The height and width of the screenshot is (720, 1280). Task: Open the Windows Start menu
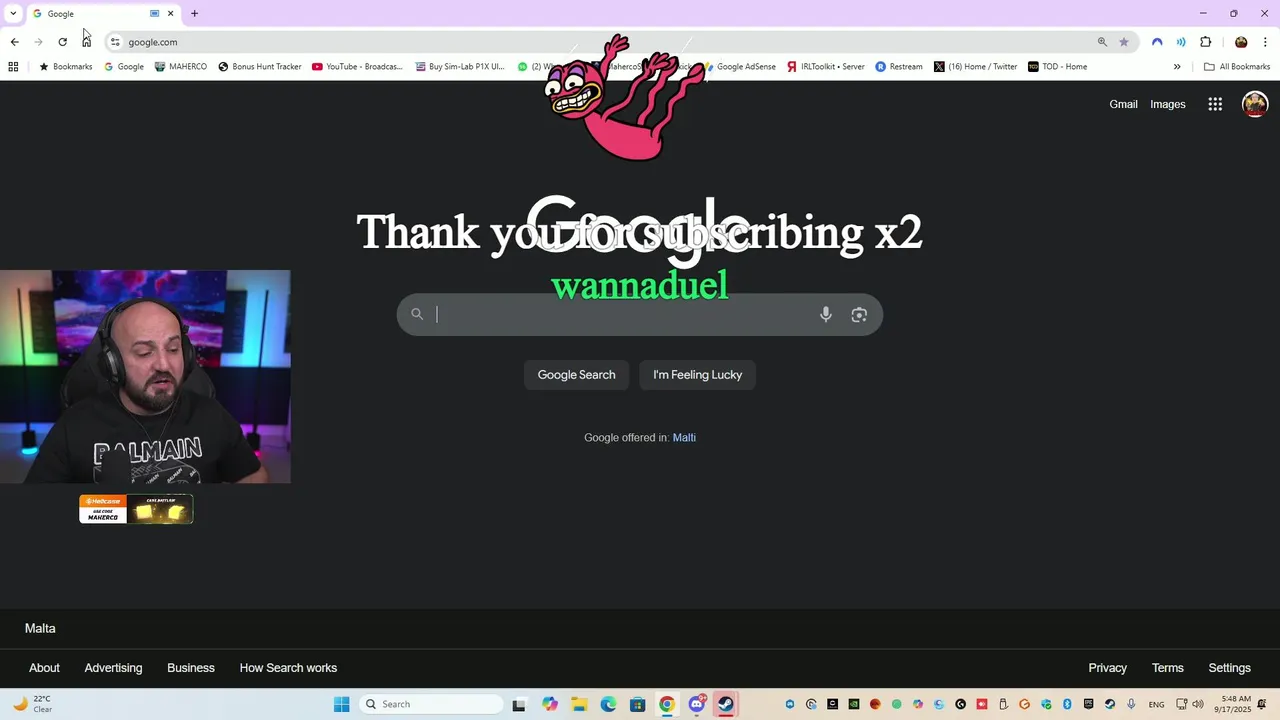pyautogui.click(x=341, y=704)
